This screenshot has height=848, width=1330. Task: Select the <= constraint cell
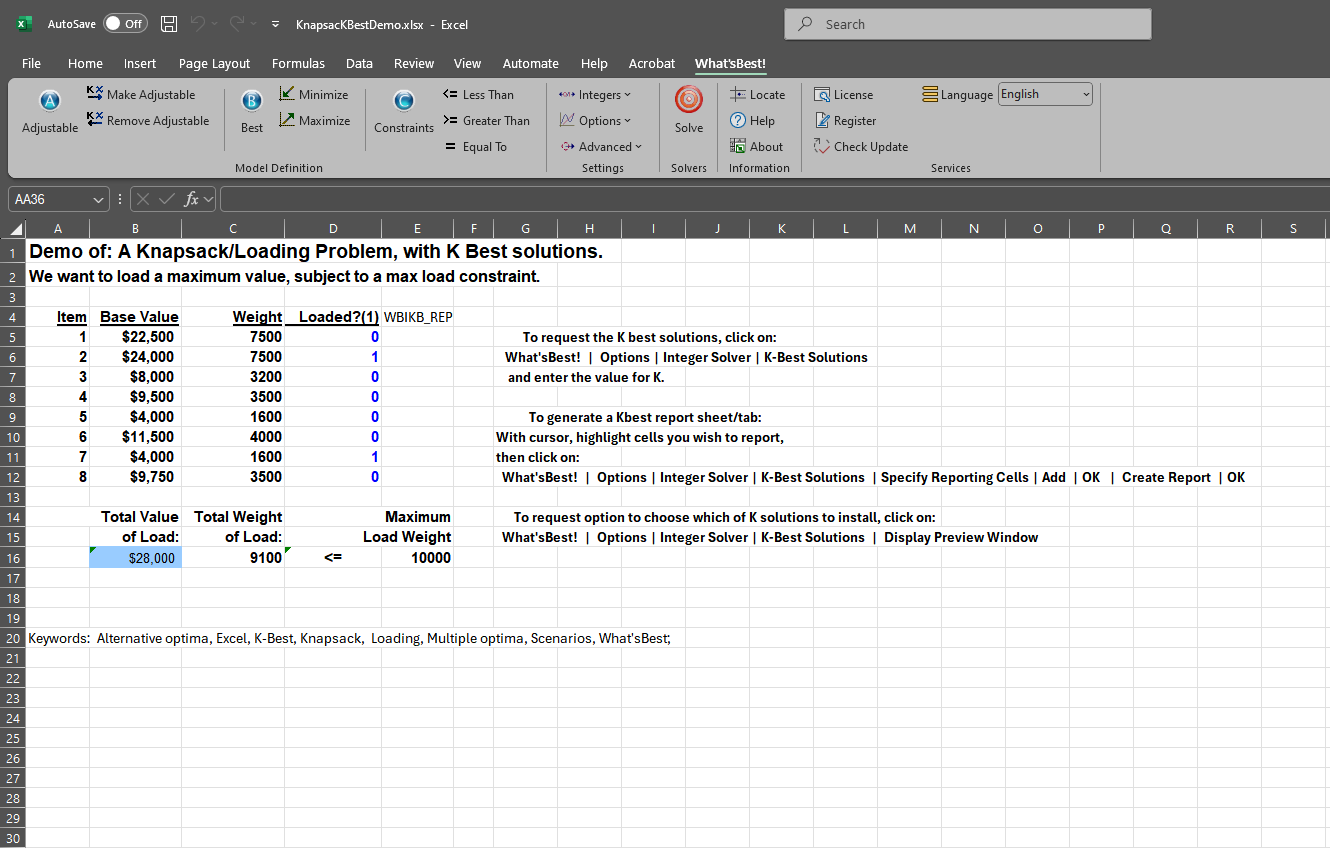coord(333,558)
